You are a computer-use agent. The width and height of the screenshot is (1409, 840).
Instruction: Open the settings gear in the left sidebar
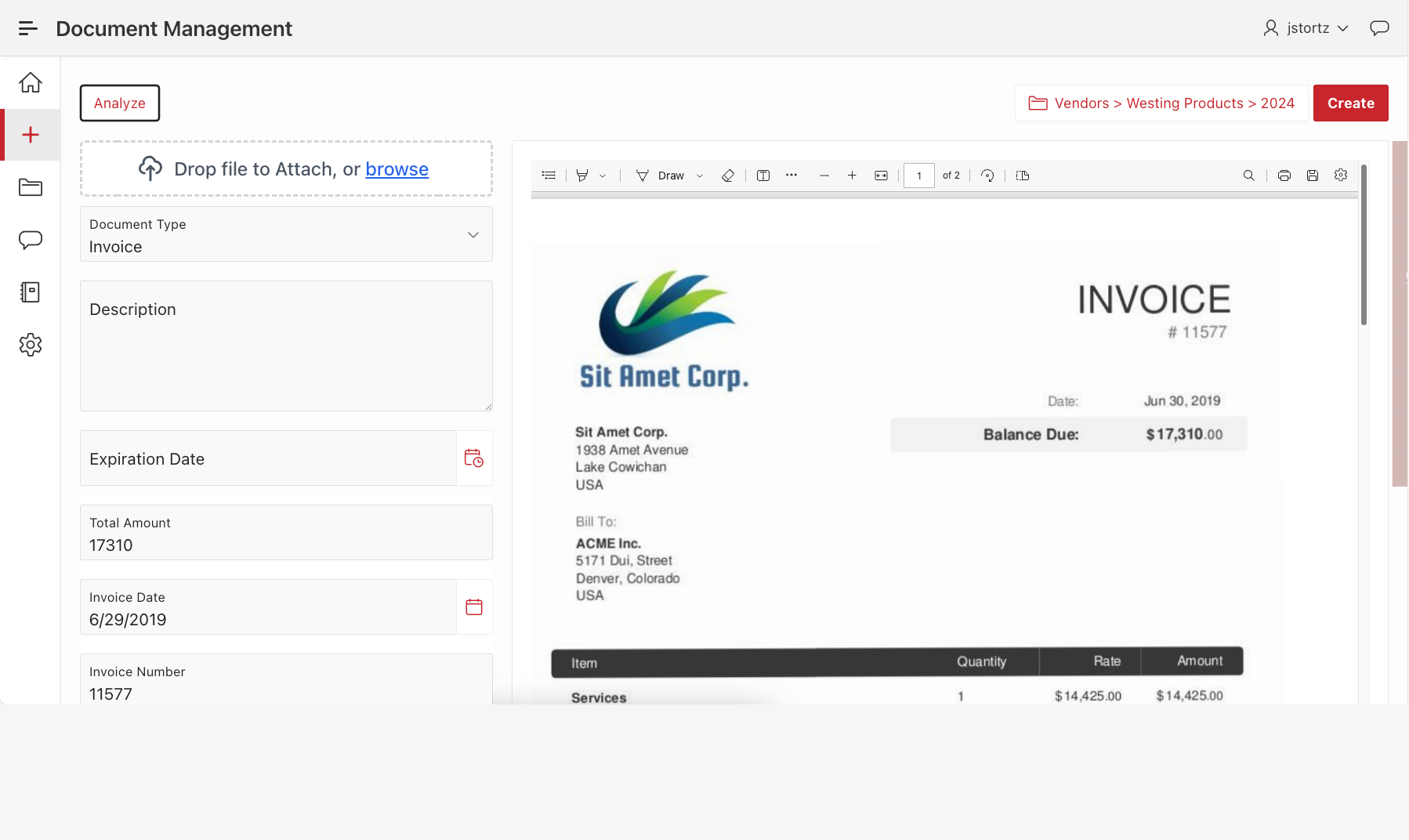pos(31,345)
